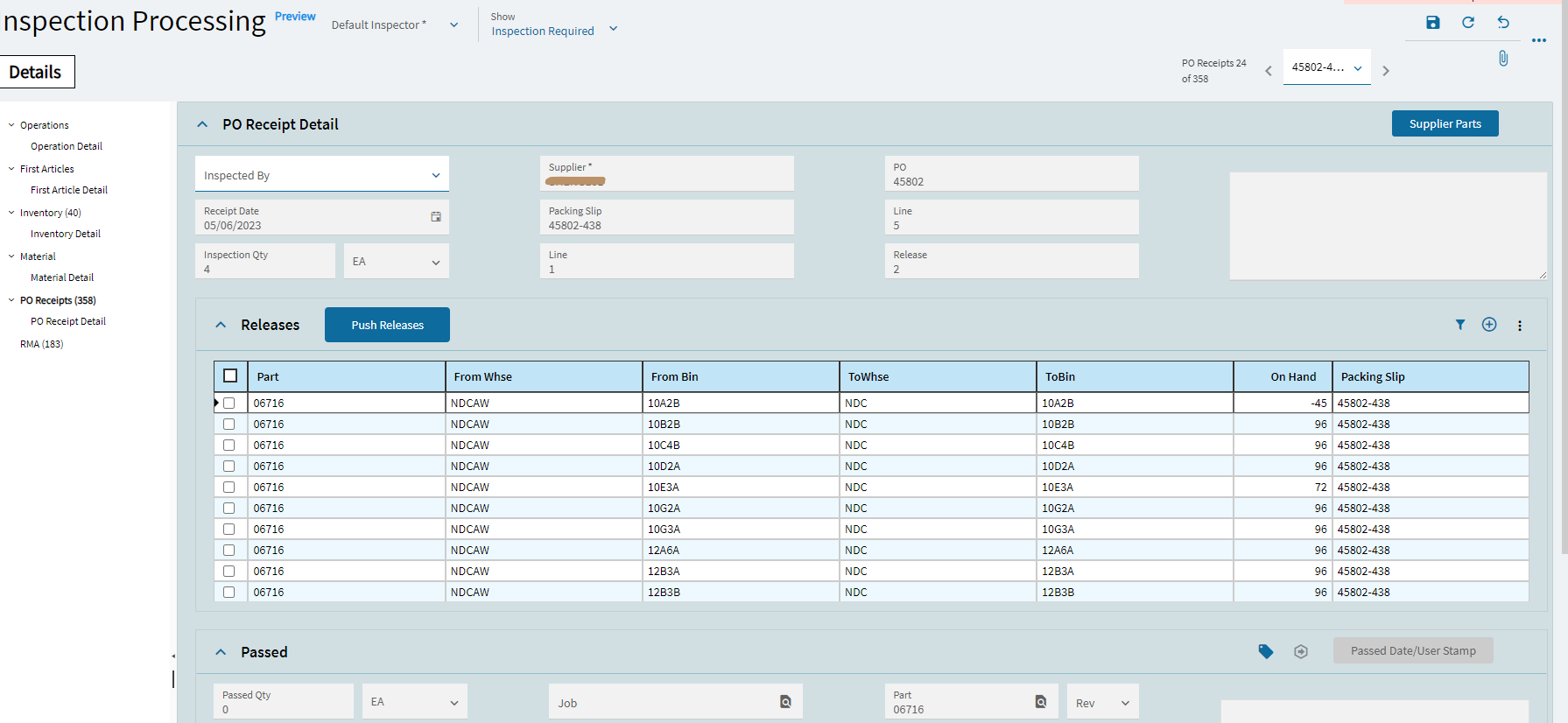Collapse the Passed section
Screen dimensions: 1568x723
pyautogui.click(x=221, y=652)
